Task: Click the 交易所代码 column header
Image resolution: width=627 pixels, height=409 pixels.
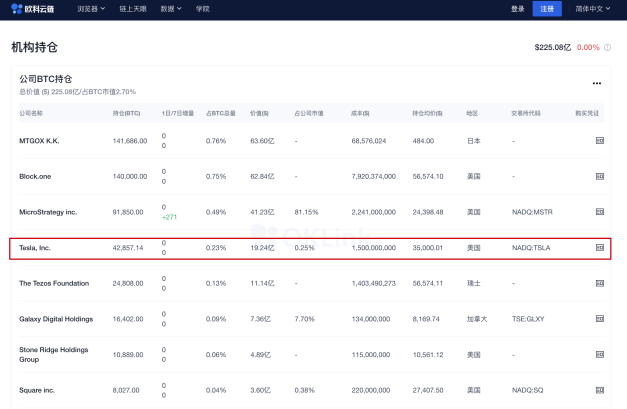Action: coord(526,113)
